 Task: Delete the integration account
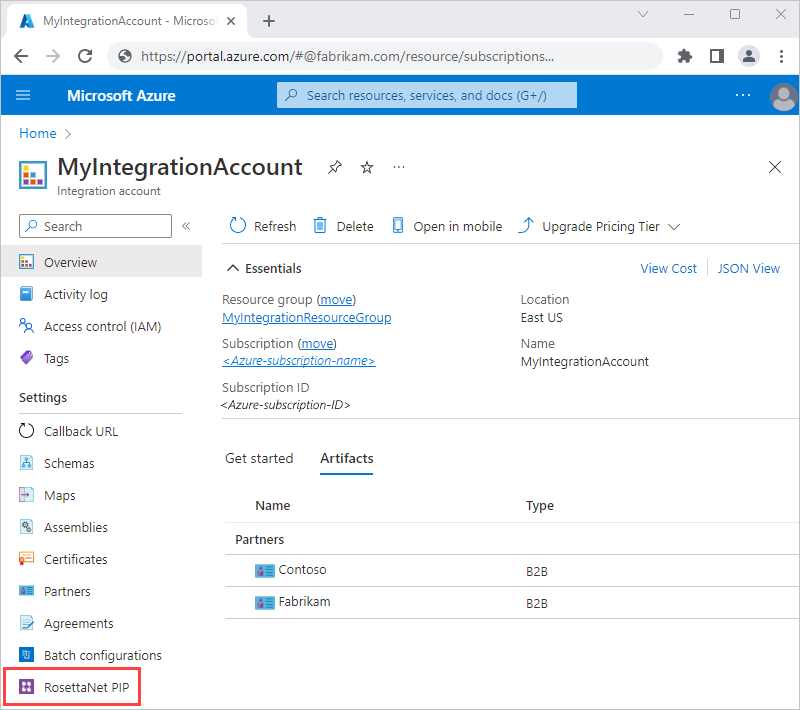(x=343, y=226)
